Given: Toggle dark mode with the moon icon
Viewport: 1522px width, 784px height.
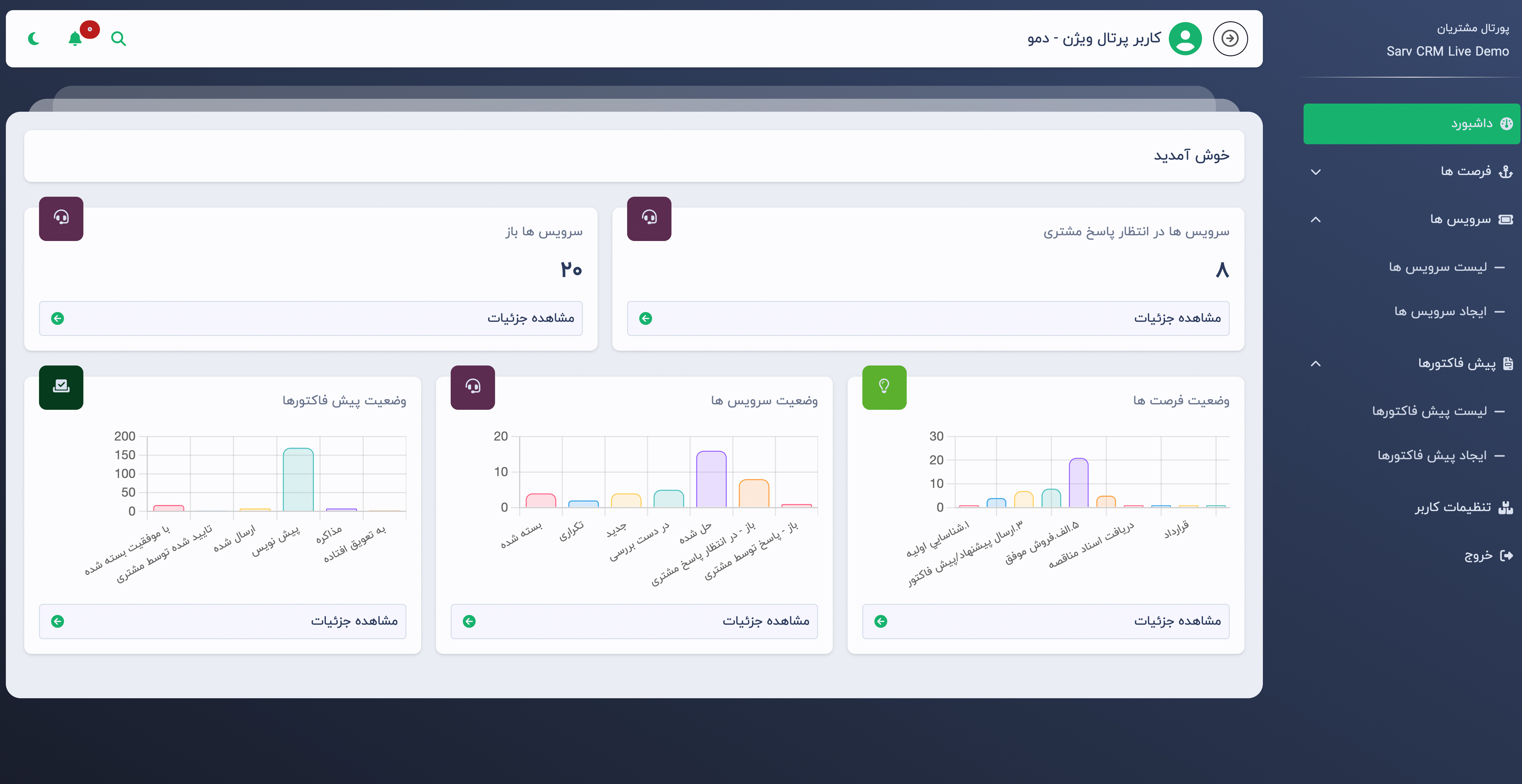Looking at the screenshot, I should click(x=34, y=39).
